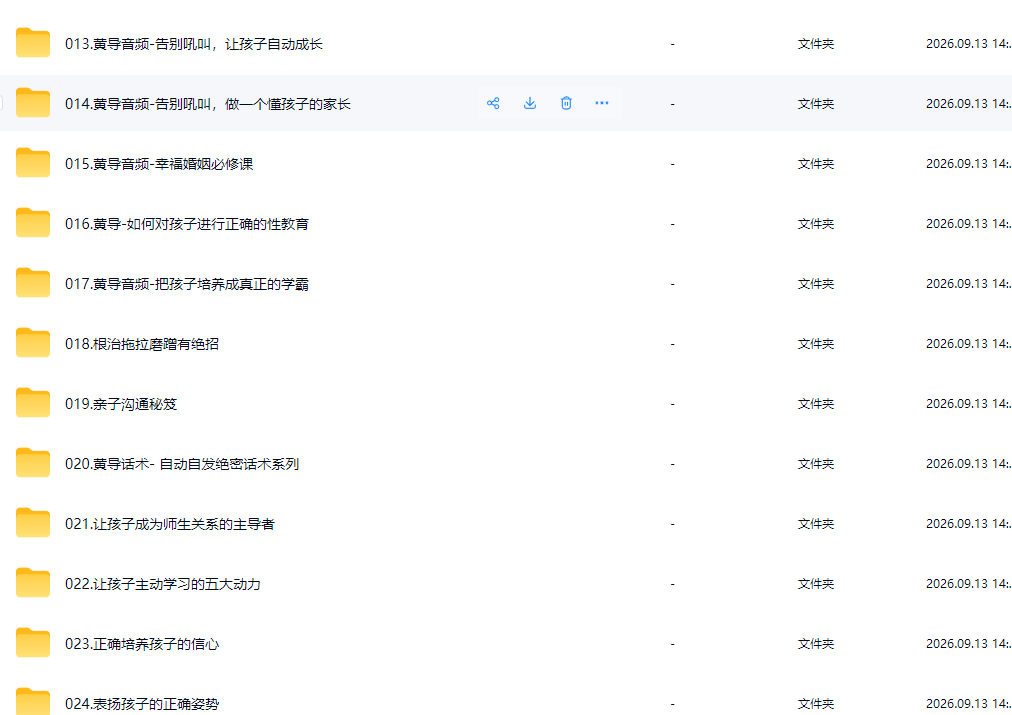
Task: Click folder icon for 022.让孩子主动学习的五大动力
Action: 33,583
